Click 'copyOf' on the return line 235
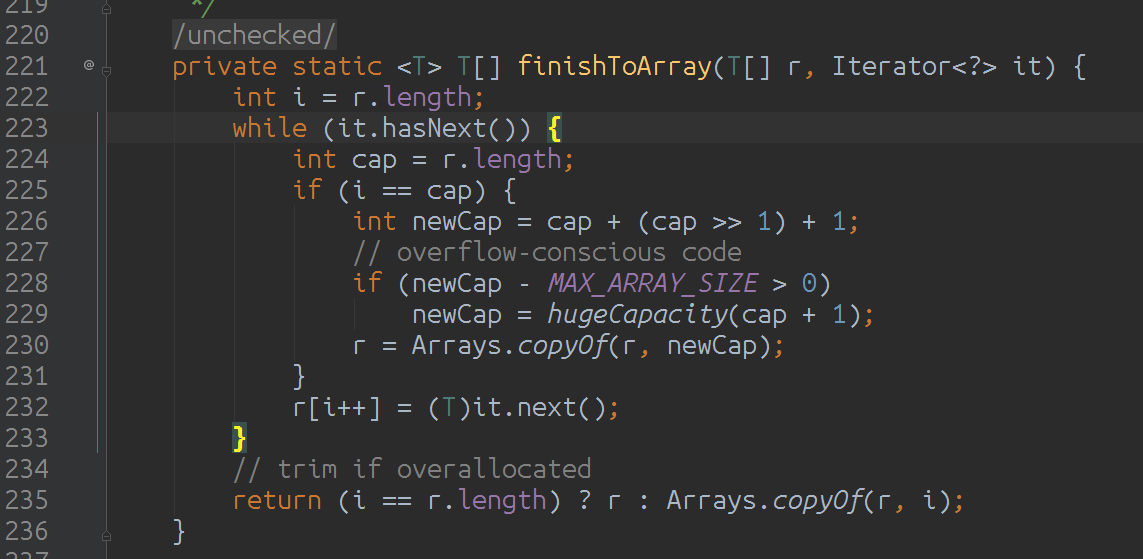The image size is (1143, 559). pos(818,501)
